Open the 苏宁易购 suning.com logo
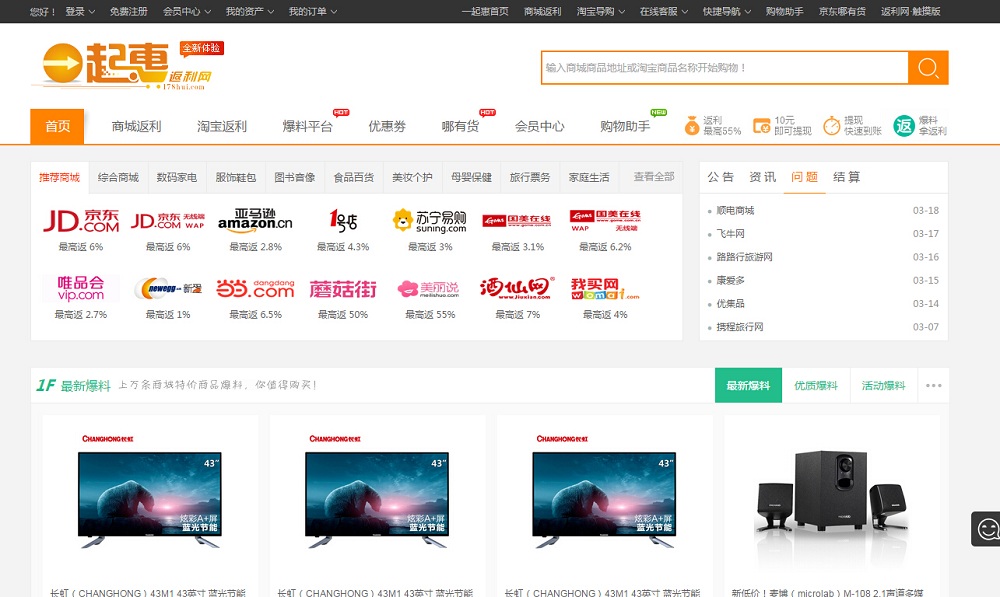This screenshot has width=1000, height=597. (430, 221)
